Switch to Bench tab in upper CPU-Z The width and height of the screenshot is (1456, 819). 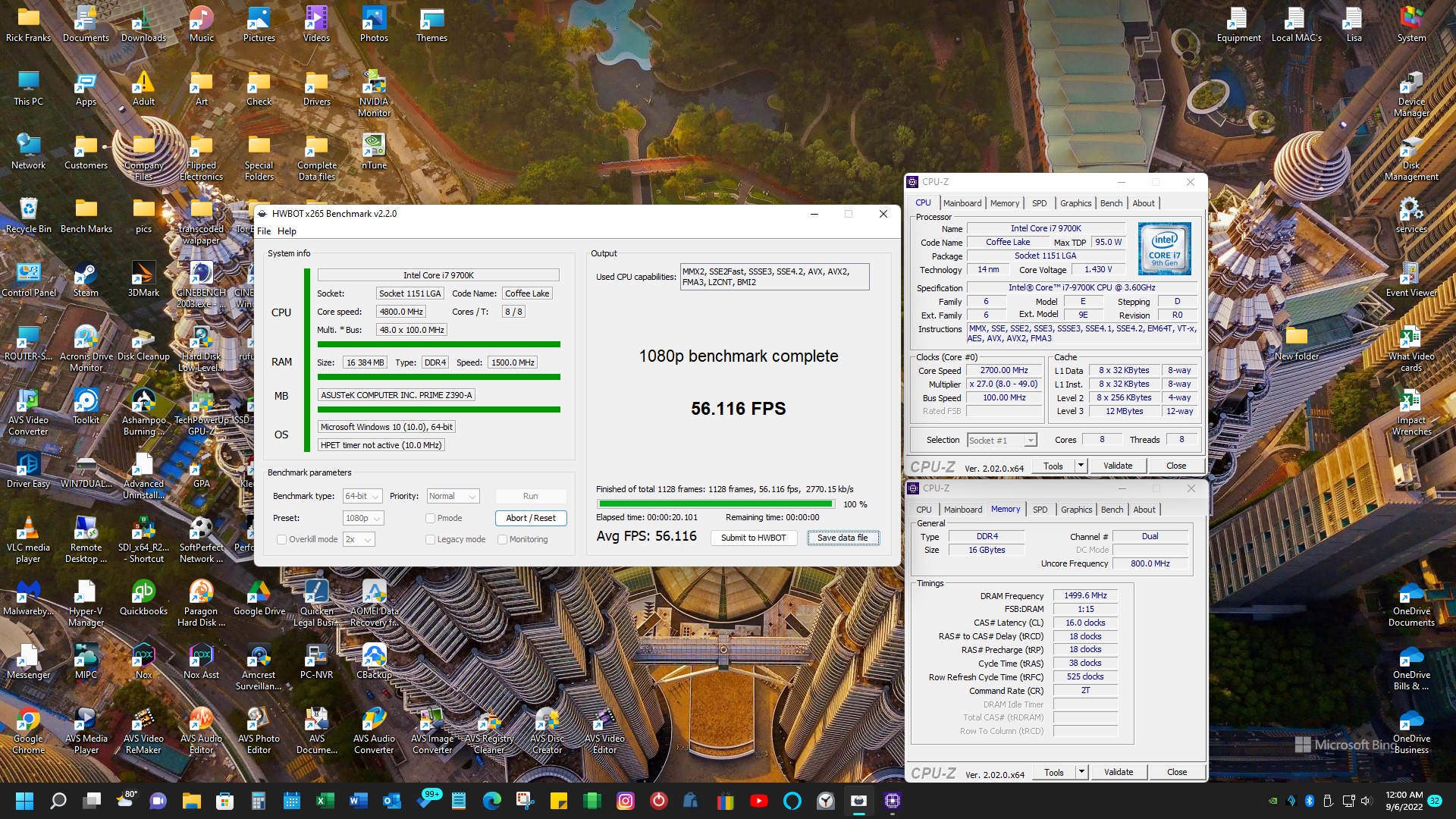tap(1111, 203)
